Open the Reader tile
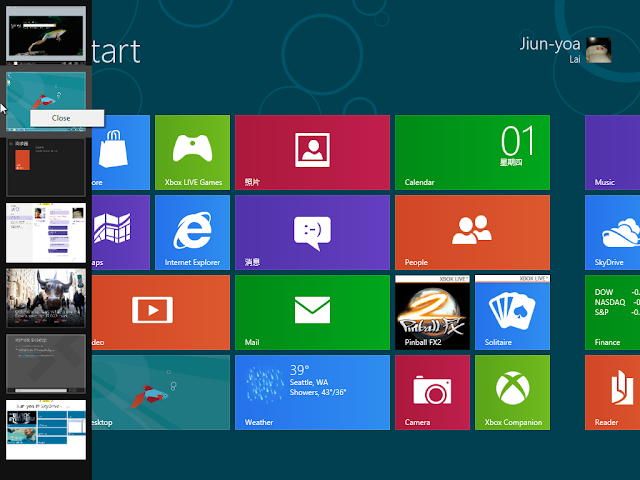Image resolution: width=640 pixels, height=480 pixels. (612, 392)
